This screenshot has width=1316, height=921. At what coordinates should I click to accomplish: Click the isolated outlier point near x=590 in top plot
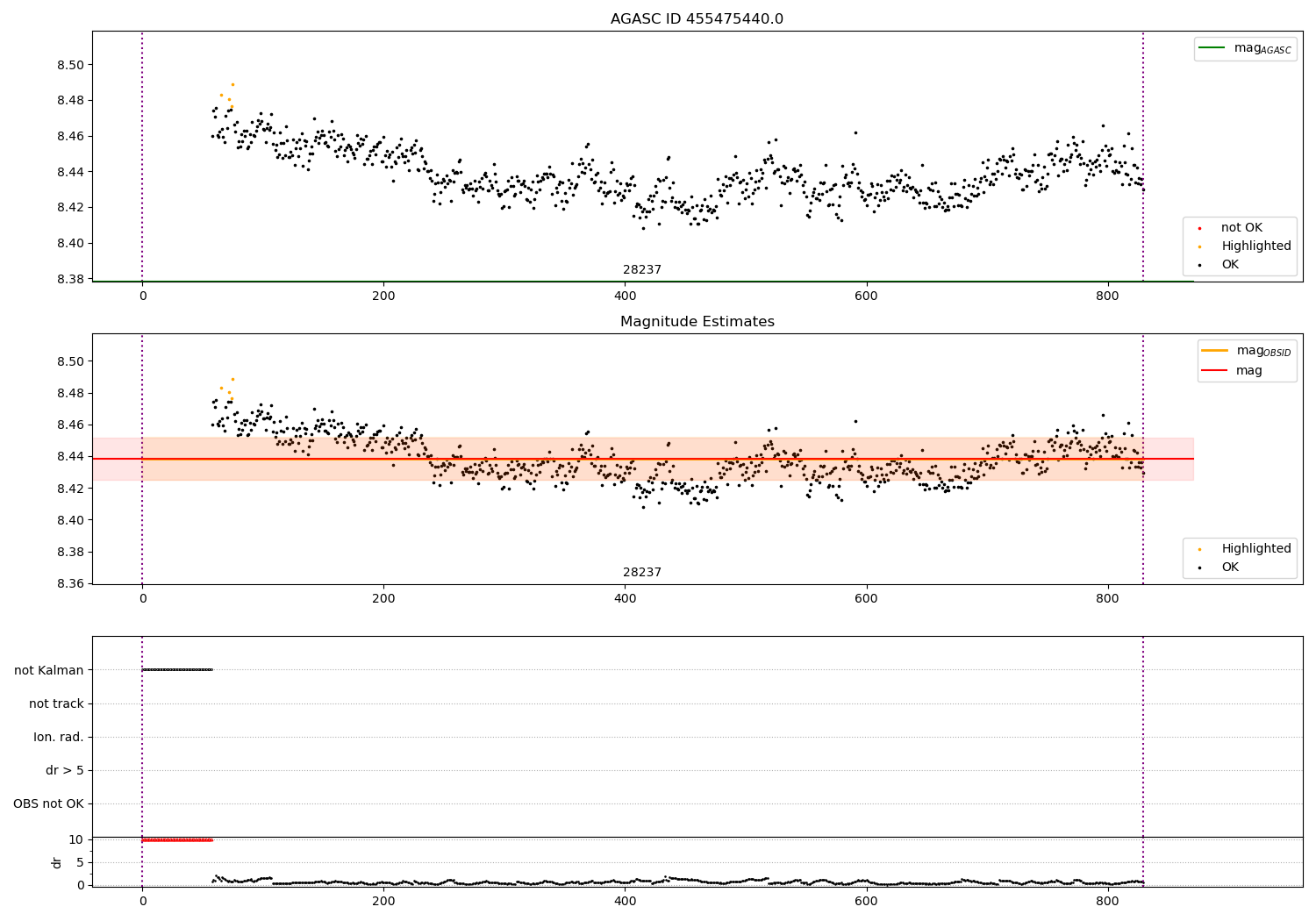[x=855, y=132]
